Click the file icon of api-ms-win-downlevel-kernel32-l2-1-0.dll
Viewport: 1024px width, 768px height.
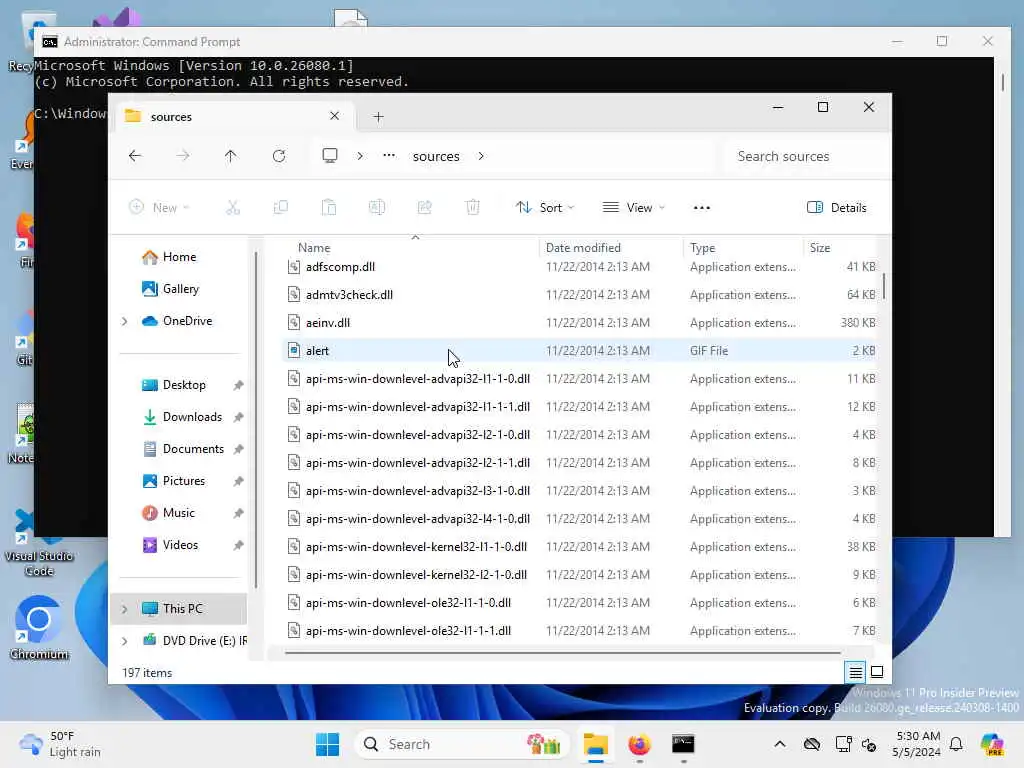click(x=294, y=575)
